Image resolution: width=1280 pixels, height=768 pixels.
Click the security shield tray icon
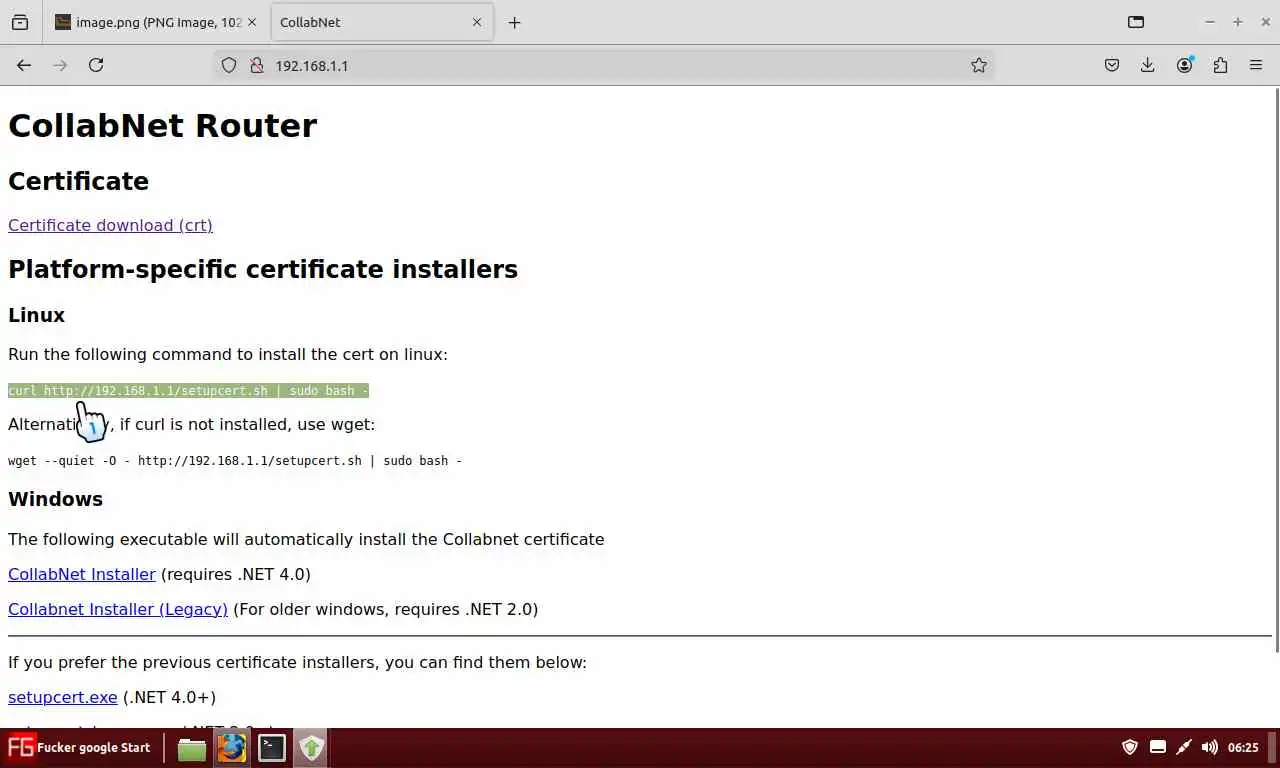pyautogui.click(x=1130, y=747)
